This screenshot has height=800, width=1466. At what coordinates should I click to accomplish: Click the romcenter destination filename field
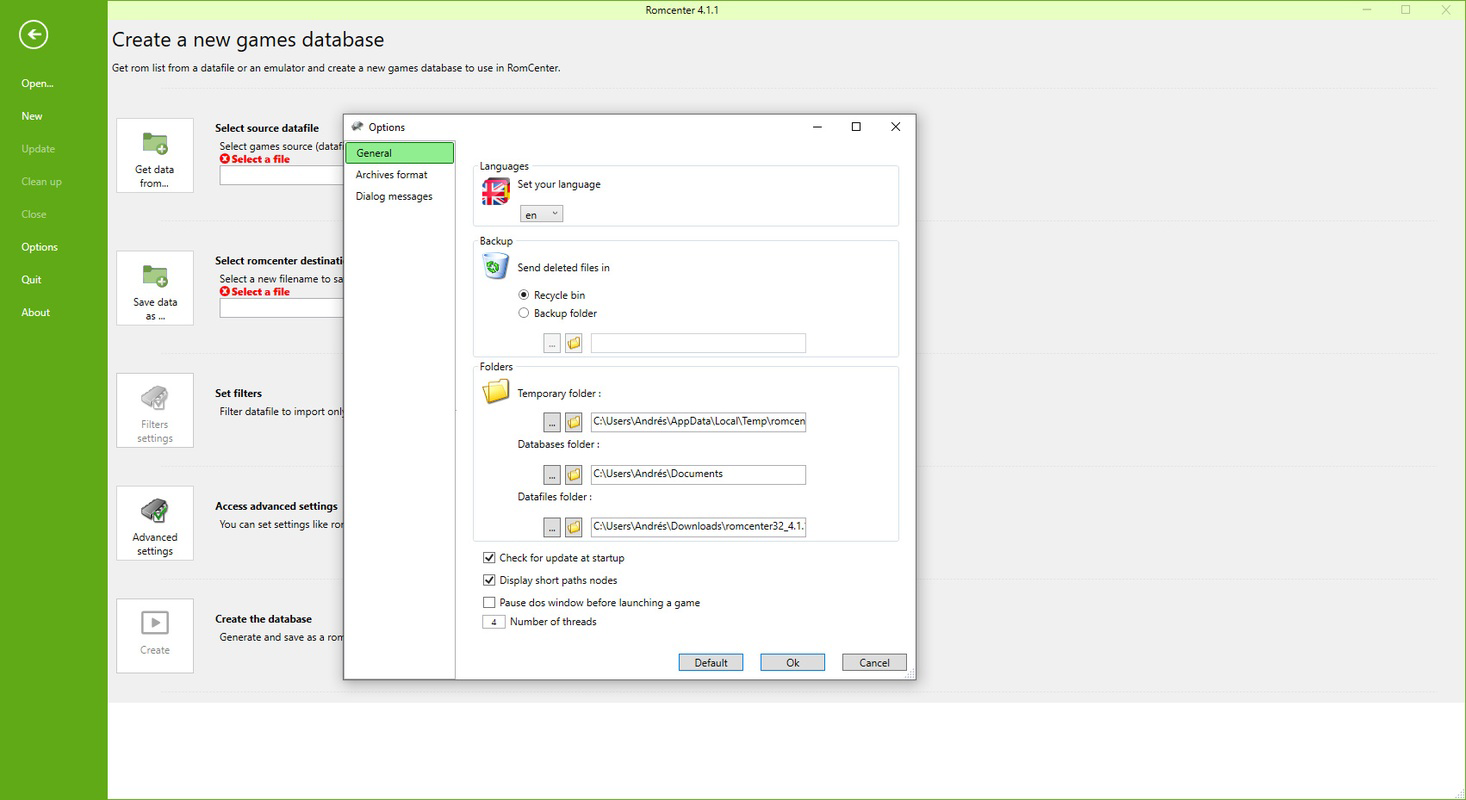(281, 308)
